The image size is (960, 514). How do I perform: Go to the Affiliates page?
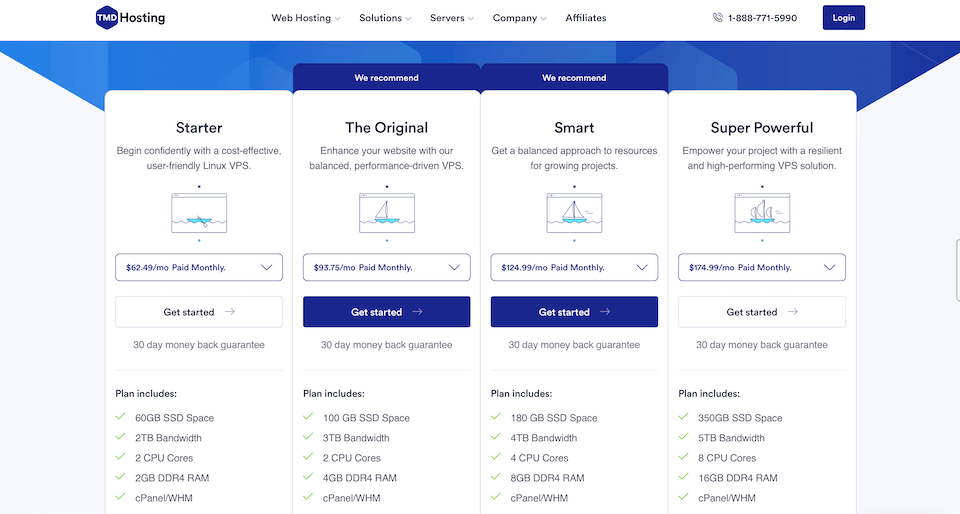click(586, 18)
